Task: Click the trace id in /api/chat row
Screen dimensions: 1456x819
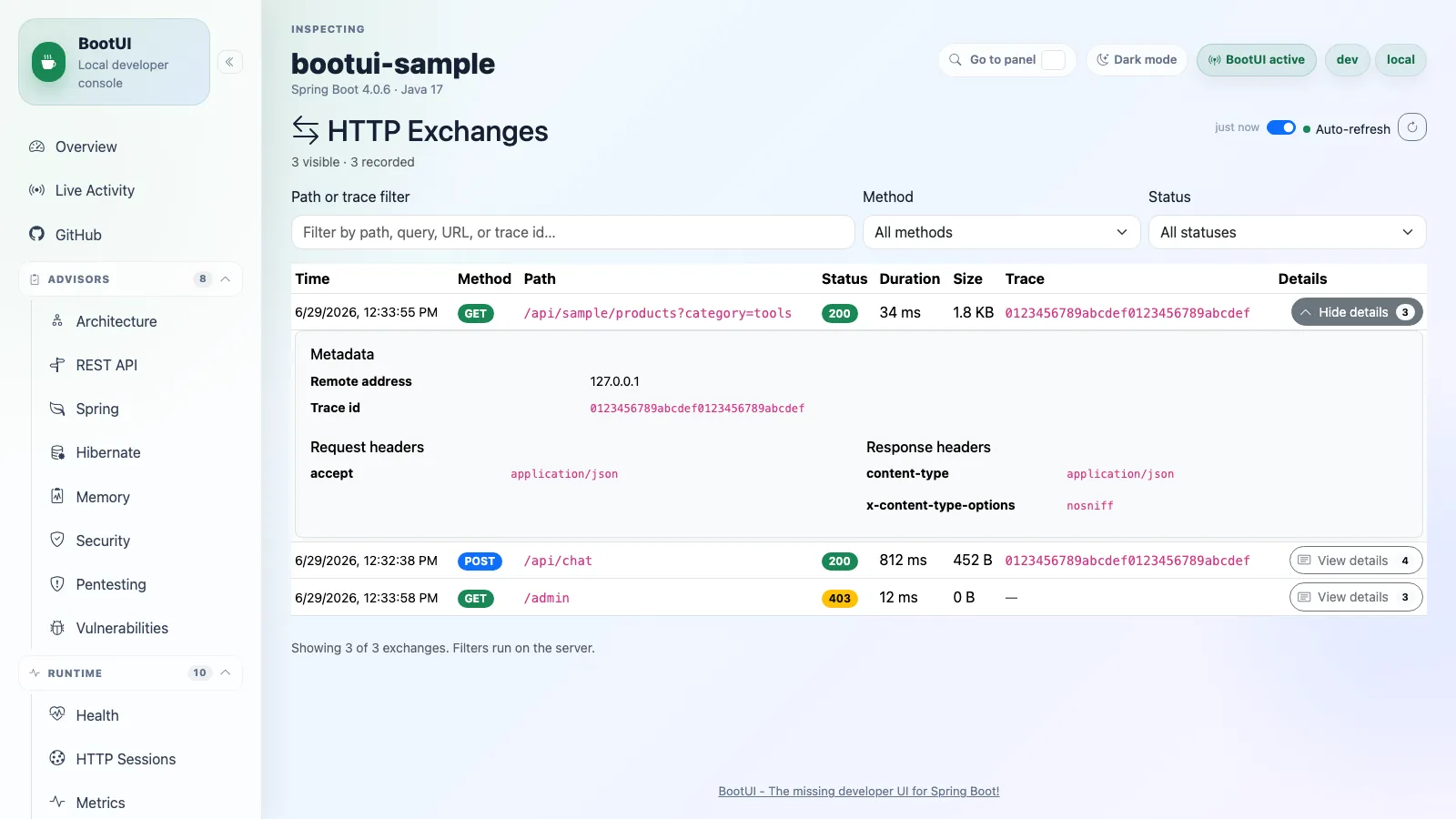Action: 1127,561
